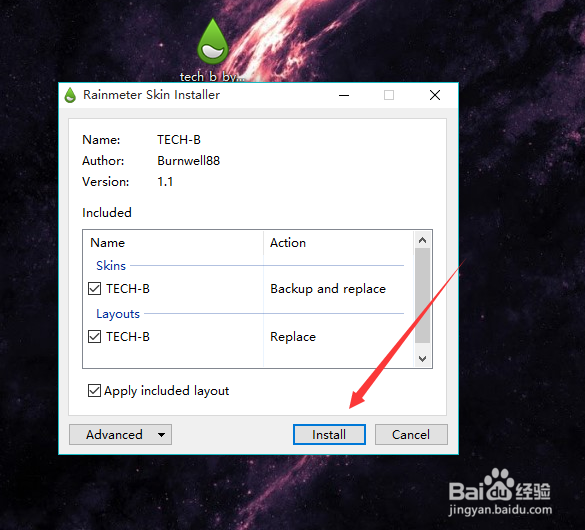Click the disabled maximize window icon
Image resolution: width=585 pixels, height=530 pixels.
tap(389, 95)
